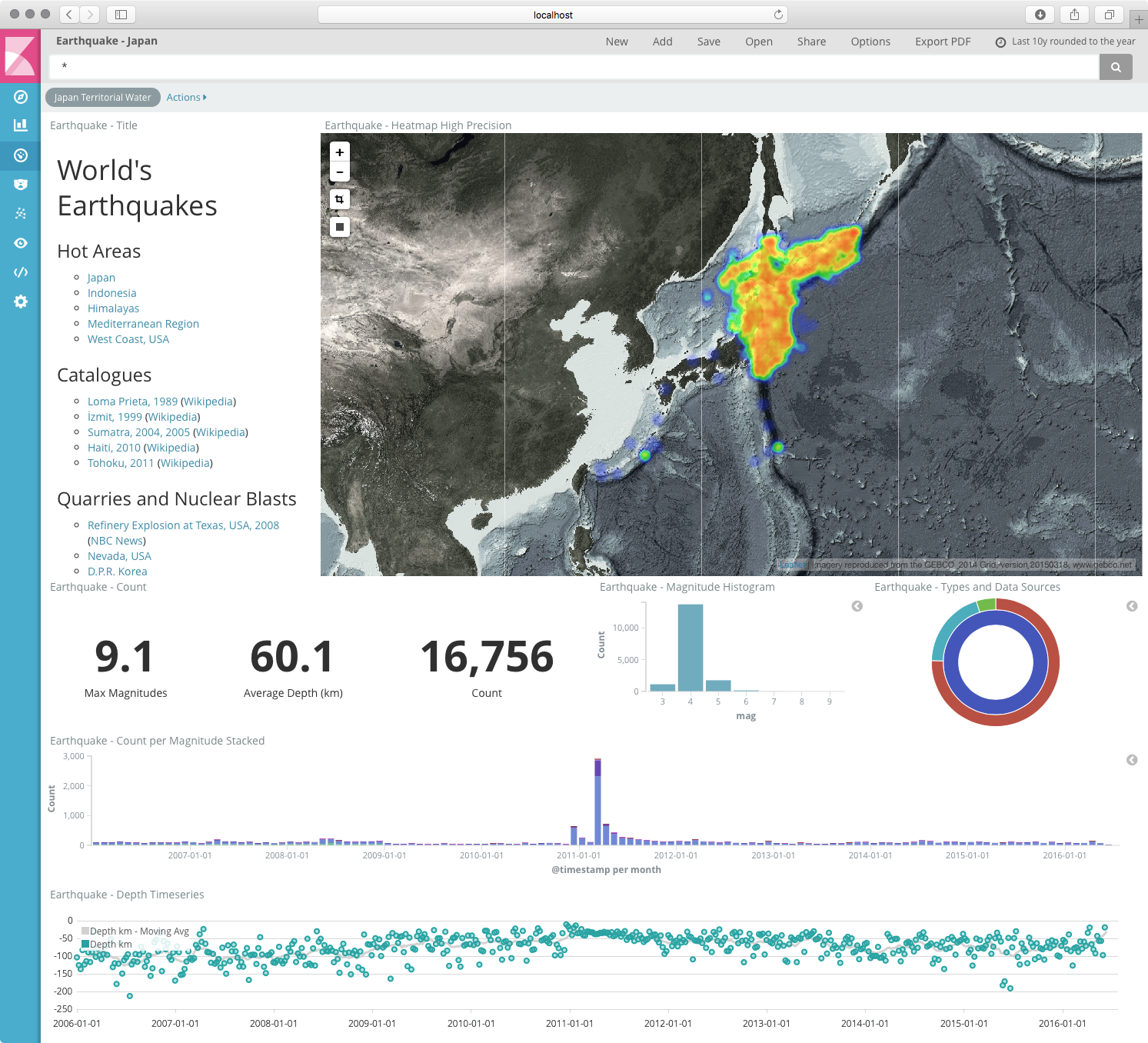The width and height of the screenshot is (1148, 1043).
Task: Follow the Indonesia hot area link
Action: 111,293
